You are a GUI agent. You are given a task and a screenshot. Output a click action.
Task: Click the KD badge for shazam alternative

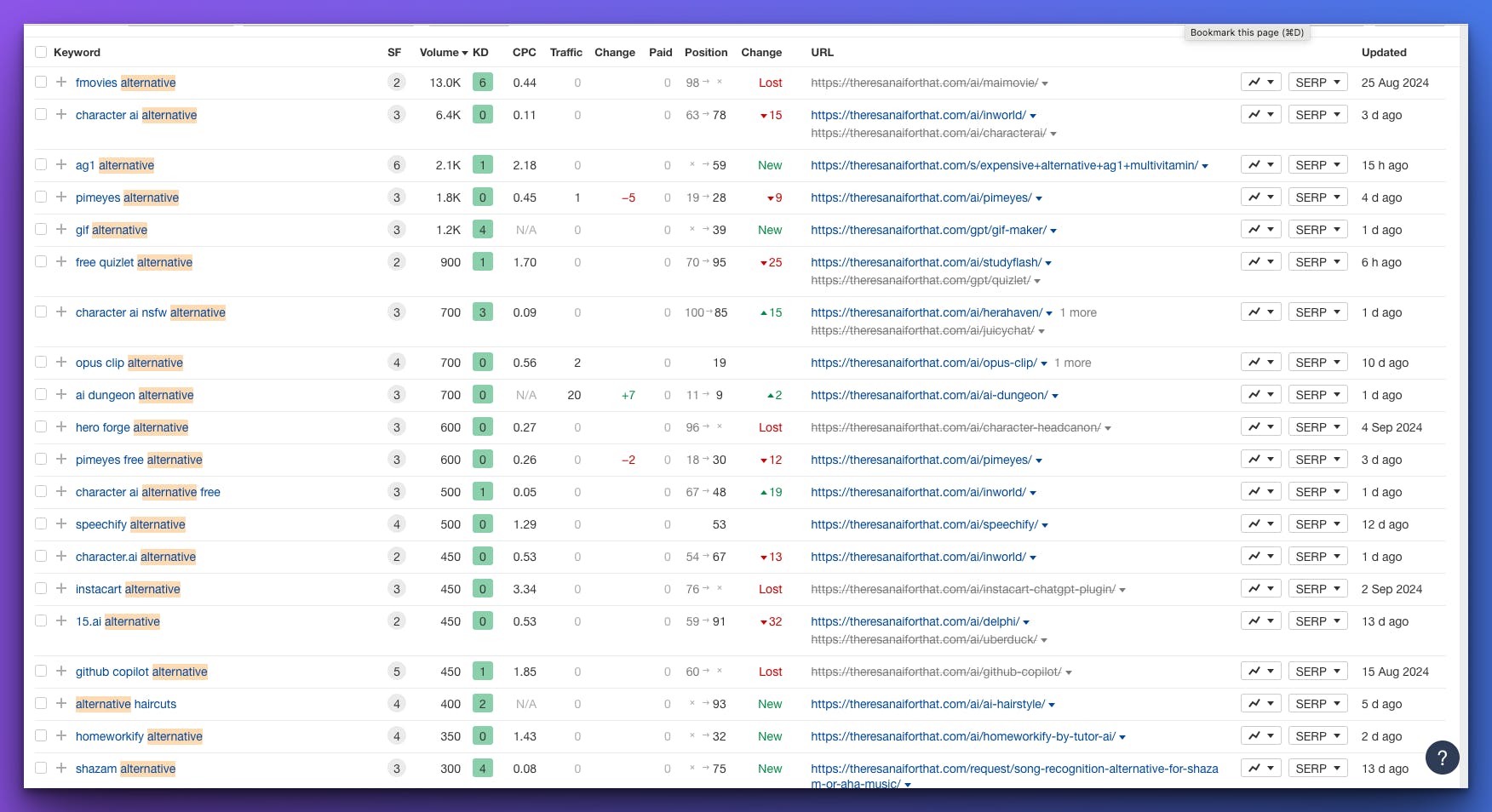click(x=482, y=769)
